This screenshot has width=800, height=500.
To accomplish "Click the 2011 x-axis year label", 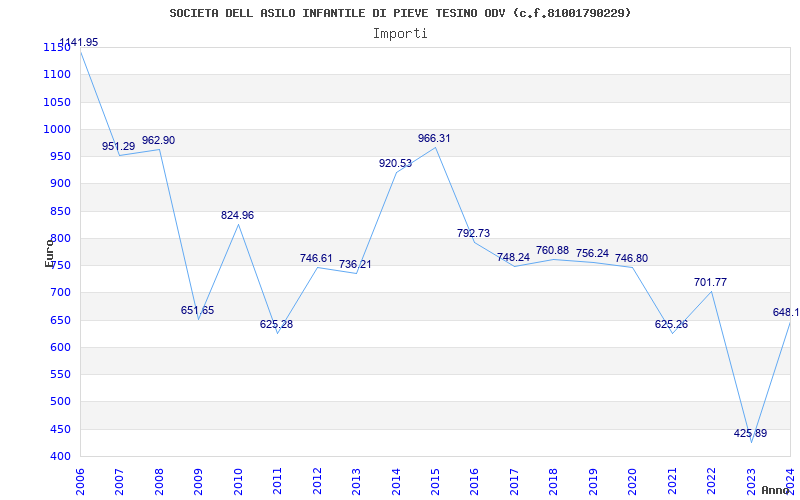I will pos(278,481).
